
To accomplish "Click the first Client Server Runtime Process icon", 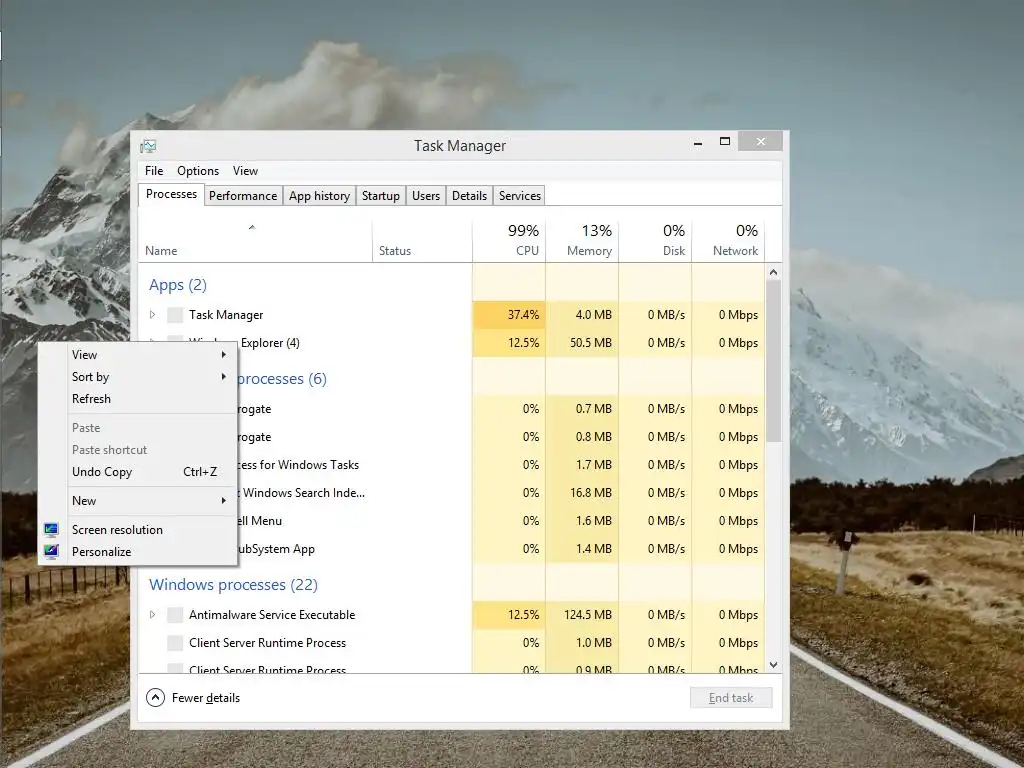I will pyautogui.click(x=175, y=643).
